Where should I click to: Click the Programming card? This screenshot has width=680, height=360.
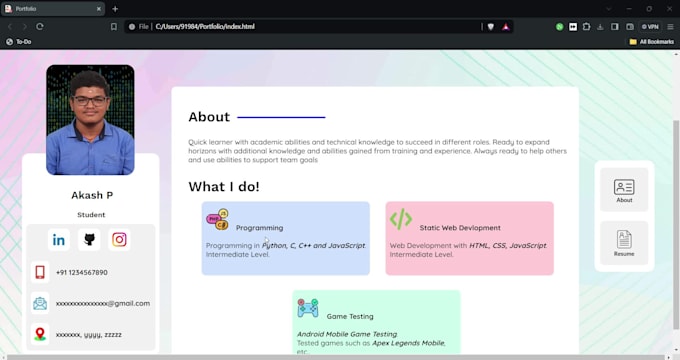(x=286, y=238)
